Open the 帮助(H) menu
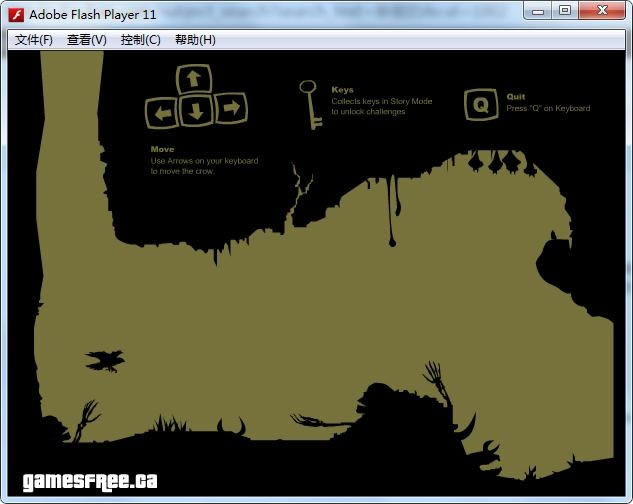Screen dimensions: 633x504 click(195, 40)
